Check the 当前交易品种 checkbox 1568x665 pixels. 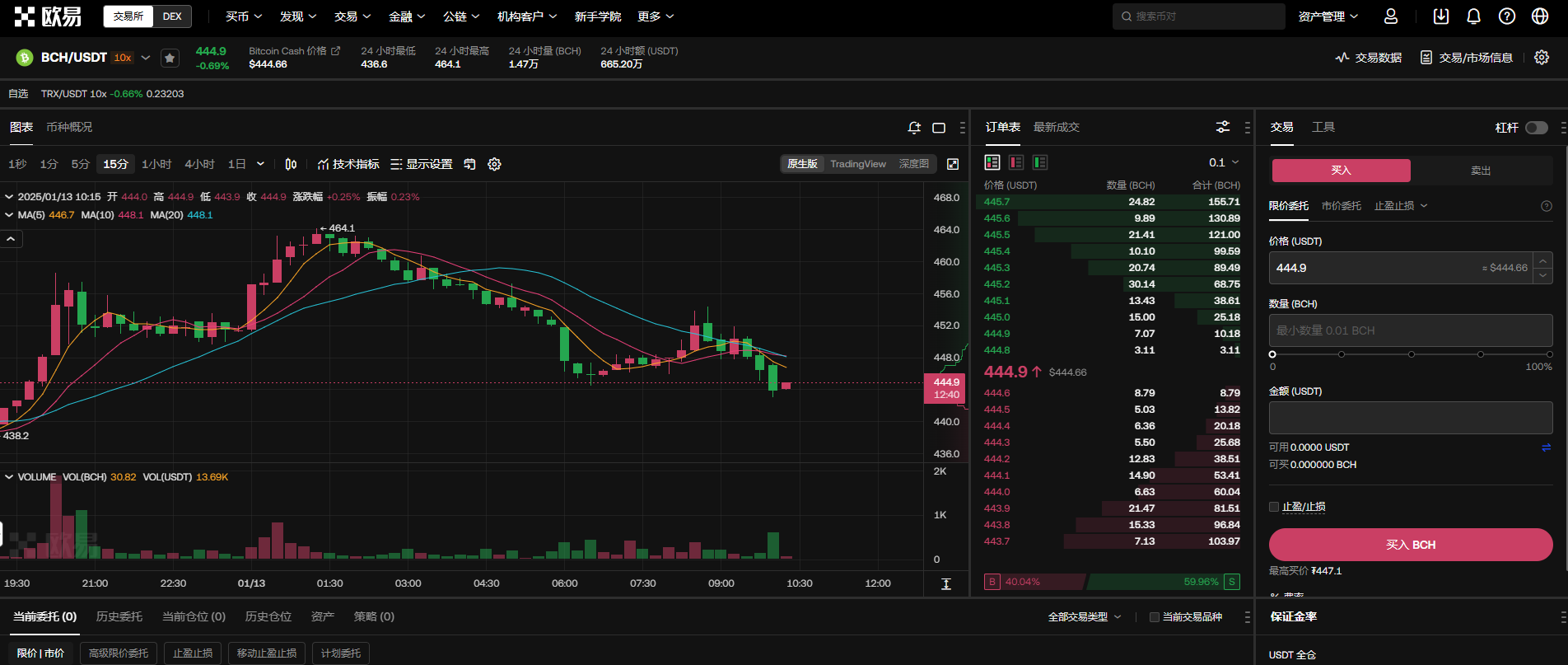1155,617
